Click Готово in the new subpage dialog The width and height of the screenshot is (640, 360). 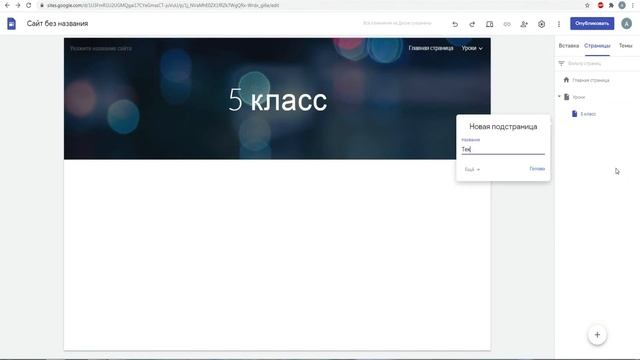[537, 169]
